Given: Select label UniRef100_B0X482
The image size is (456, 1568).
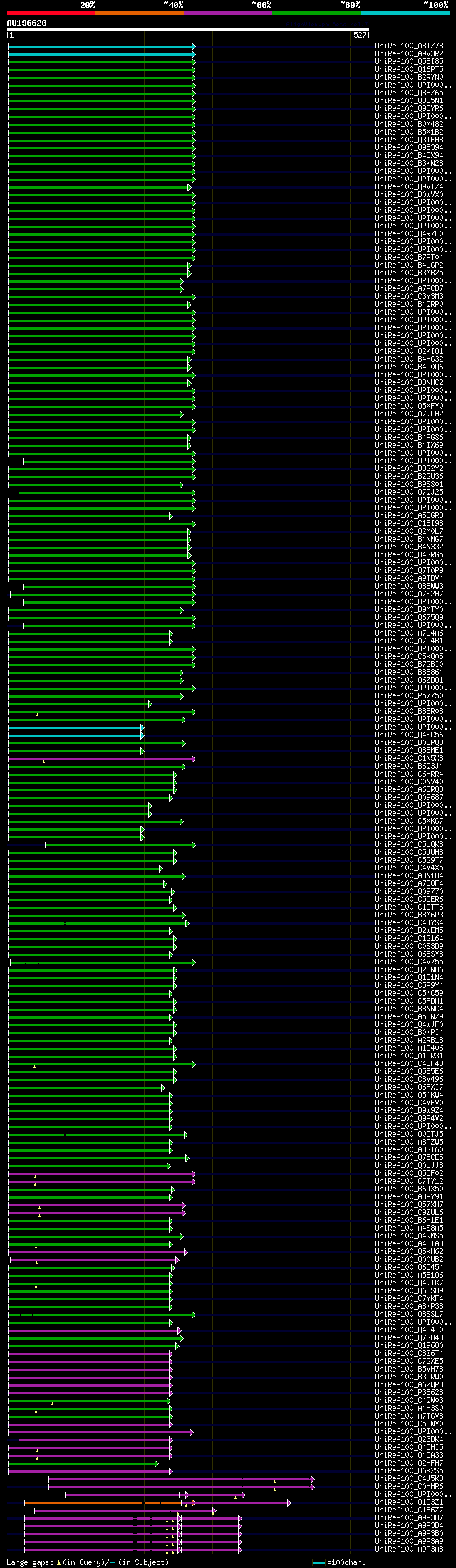Looking at the screenshot, I should click(x=409, y=124).
